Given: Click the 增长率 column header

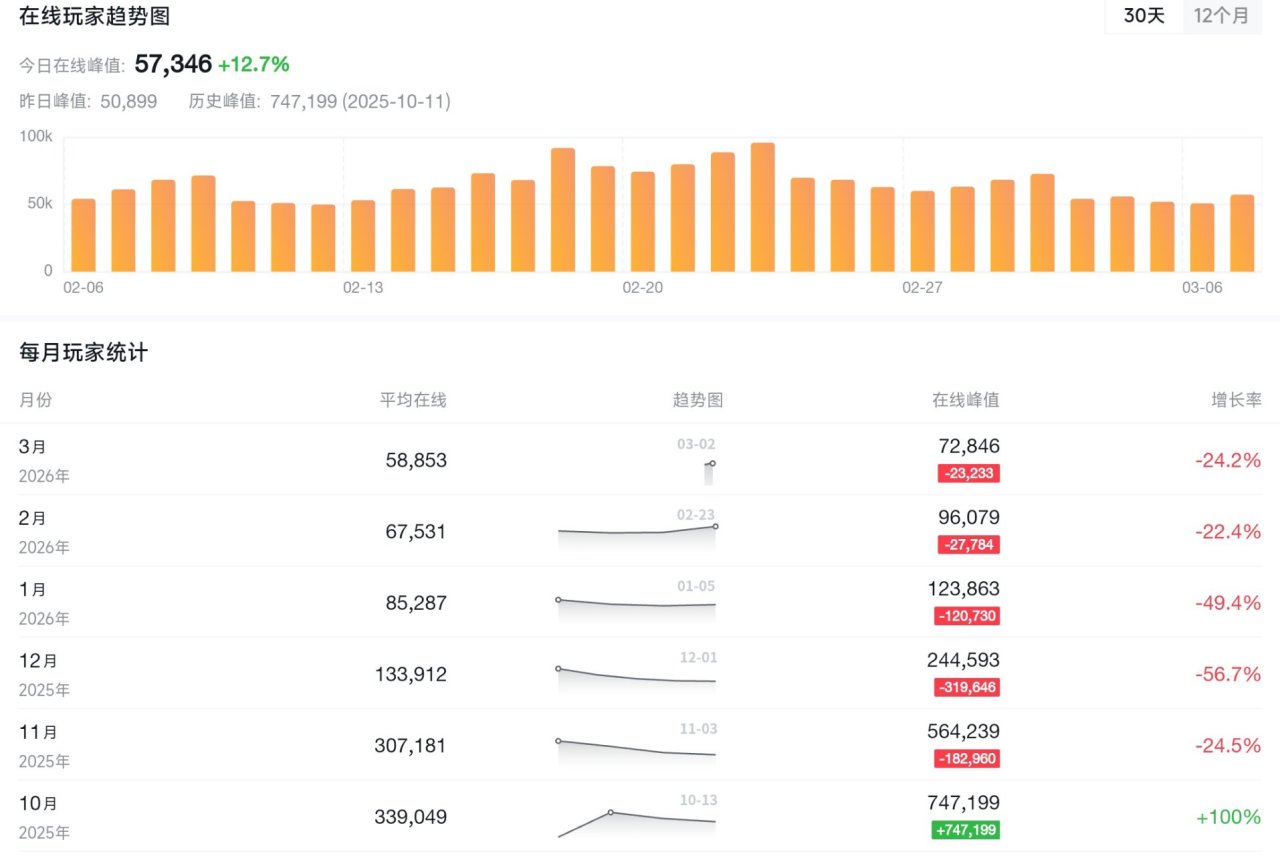Looking at the screenshot, I should coord(1236,400).
